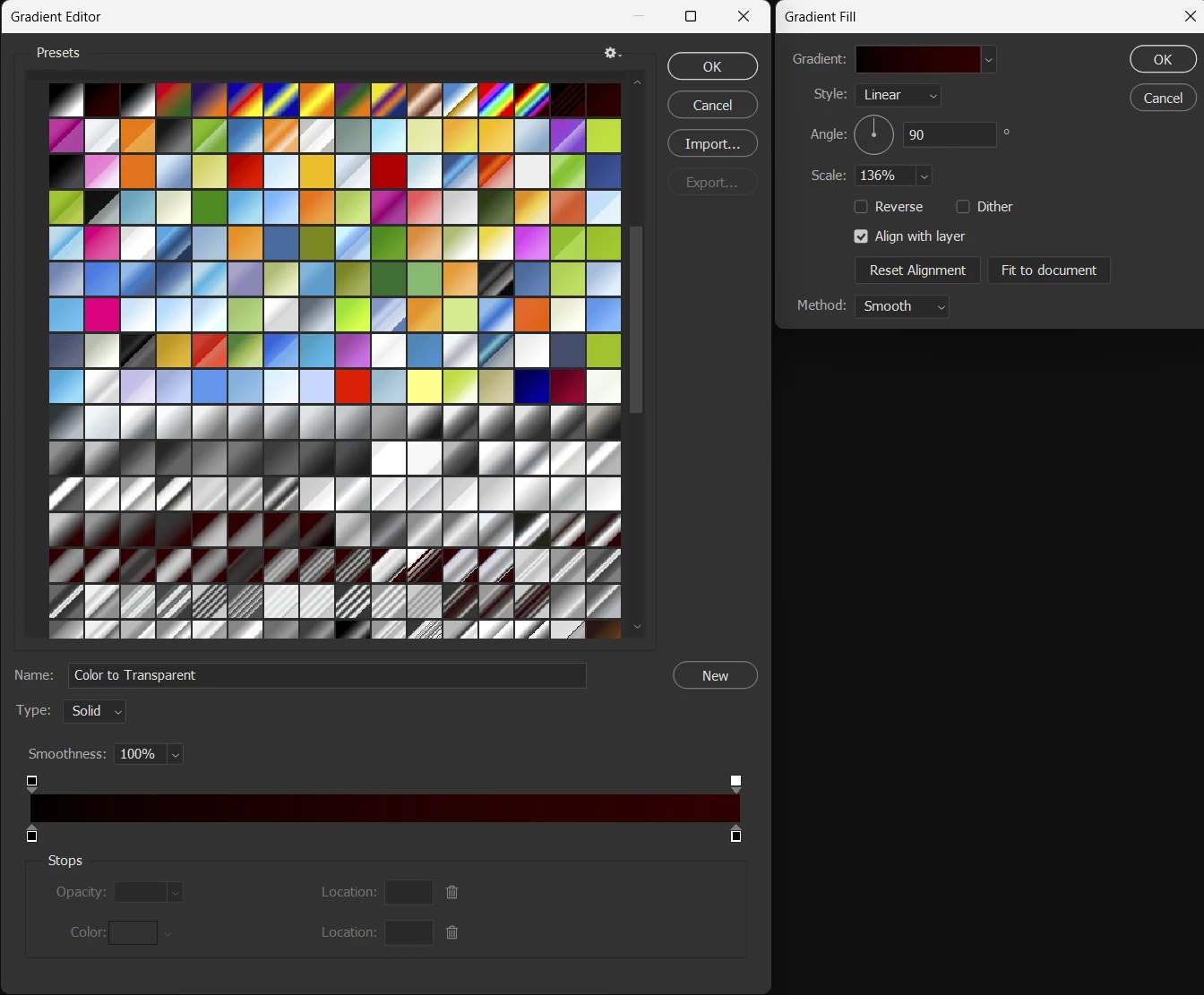1204x995 pixels.
Task: Select the right opacity stop above gradient bar
Action: coord(736,784)
